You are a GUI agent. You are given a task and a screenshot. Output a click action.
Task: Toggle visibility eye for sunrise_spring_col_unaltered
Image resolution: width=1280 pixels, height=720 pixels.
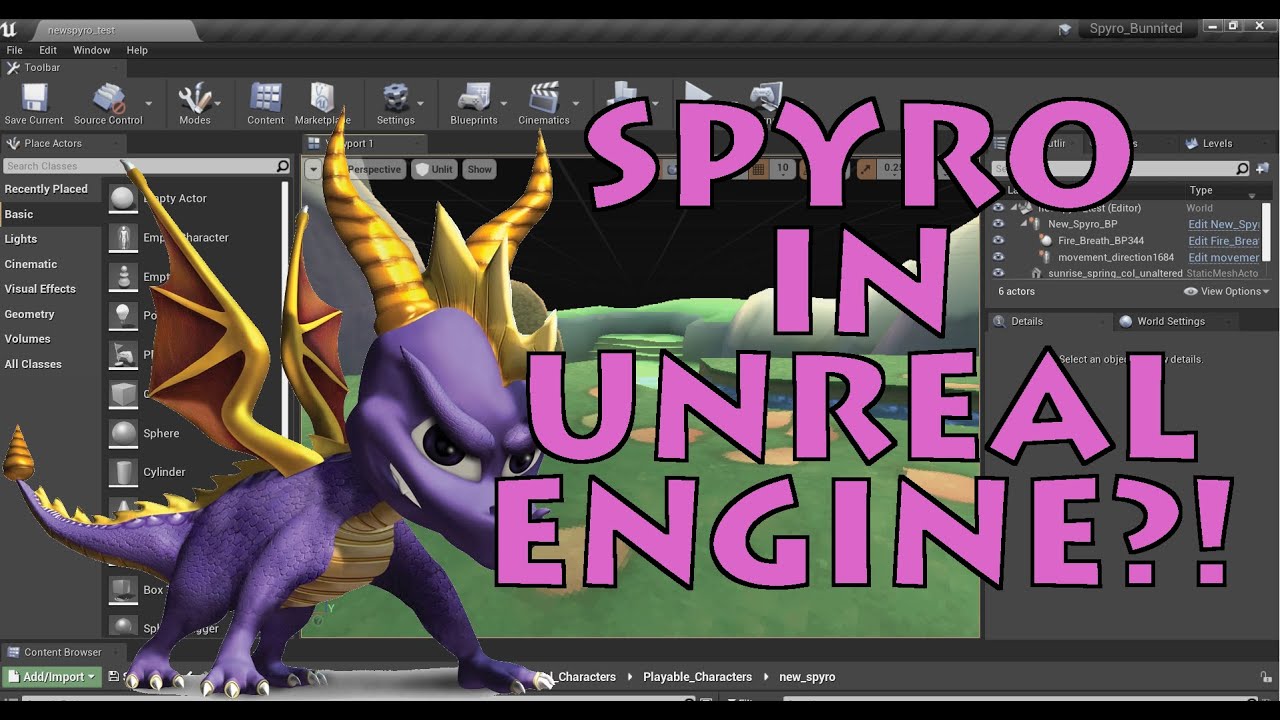(998, 273)
